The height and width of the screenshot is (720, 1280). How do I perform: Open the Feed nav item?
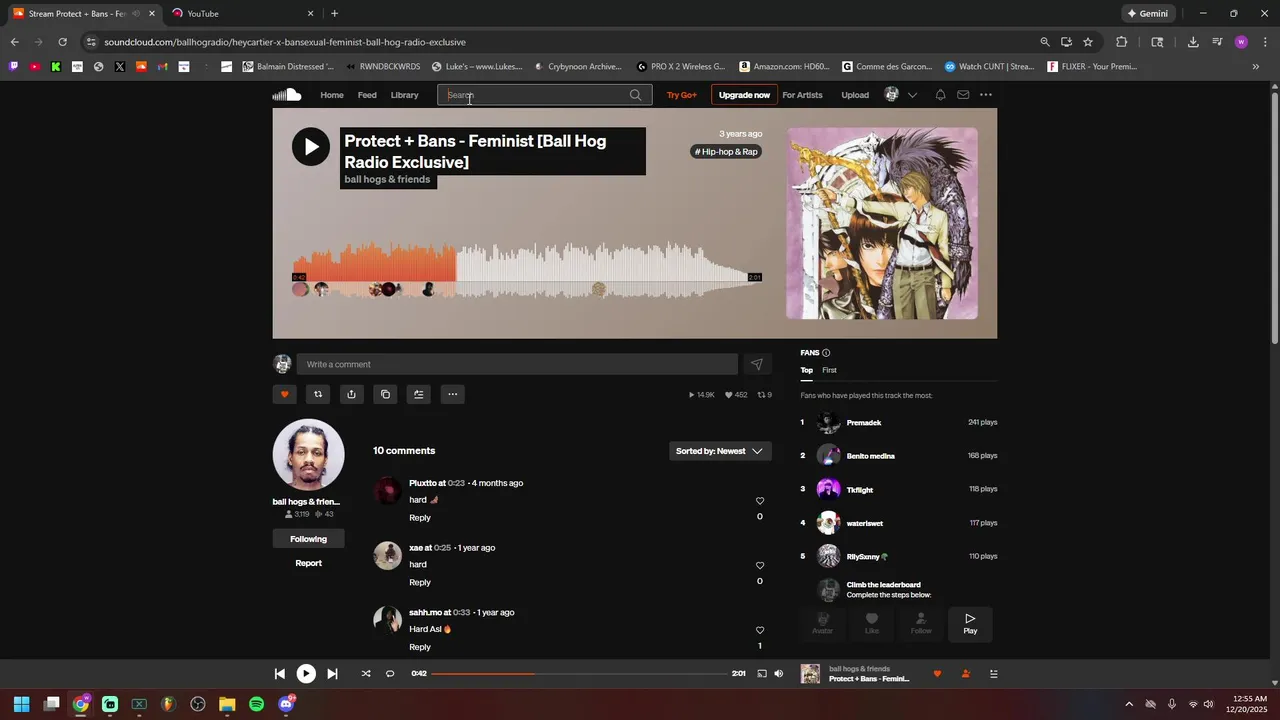click(367, 95)
